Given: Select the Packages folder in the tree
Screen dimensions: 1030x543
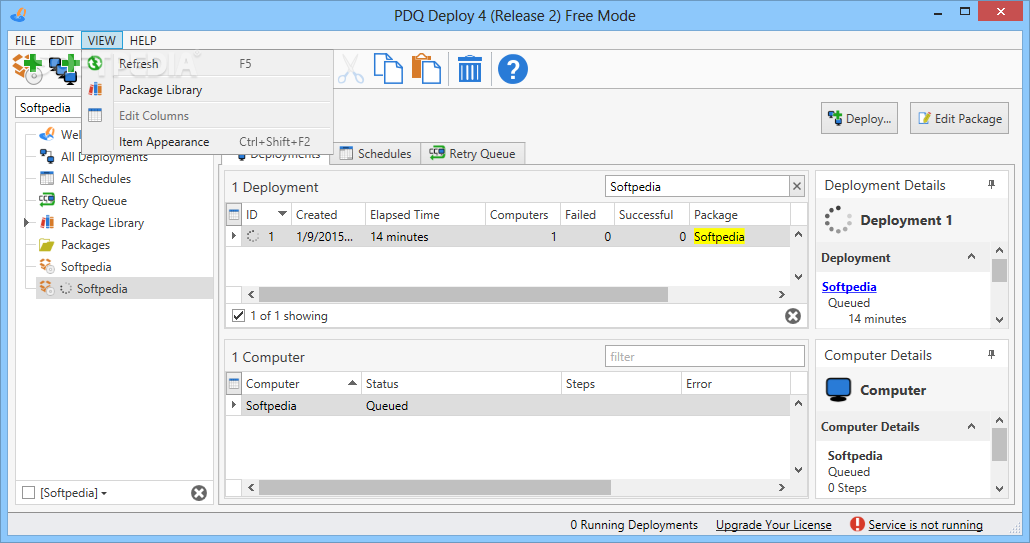Looking at the screenshot, I should [x=85, y=245].
